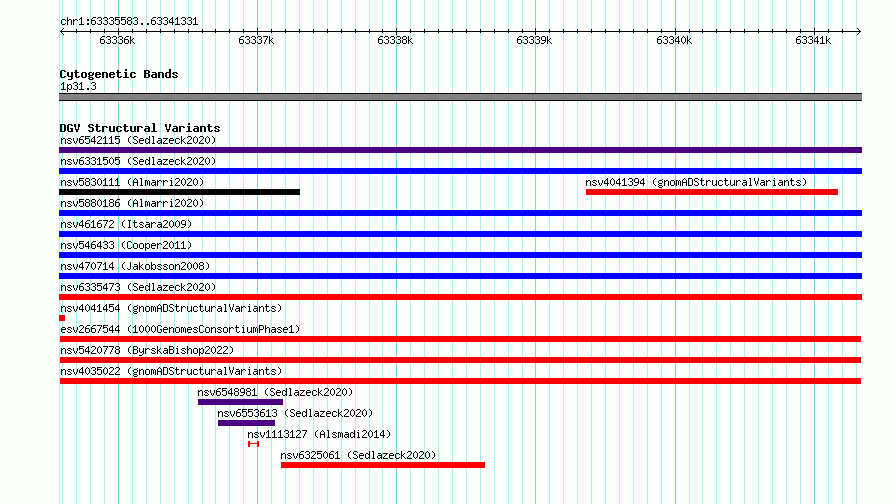Select the small red nsv1113127 marker

pos(253,444)
